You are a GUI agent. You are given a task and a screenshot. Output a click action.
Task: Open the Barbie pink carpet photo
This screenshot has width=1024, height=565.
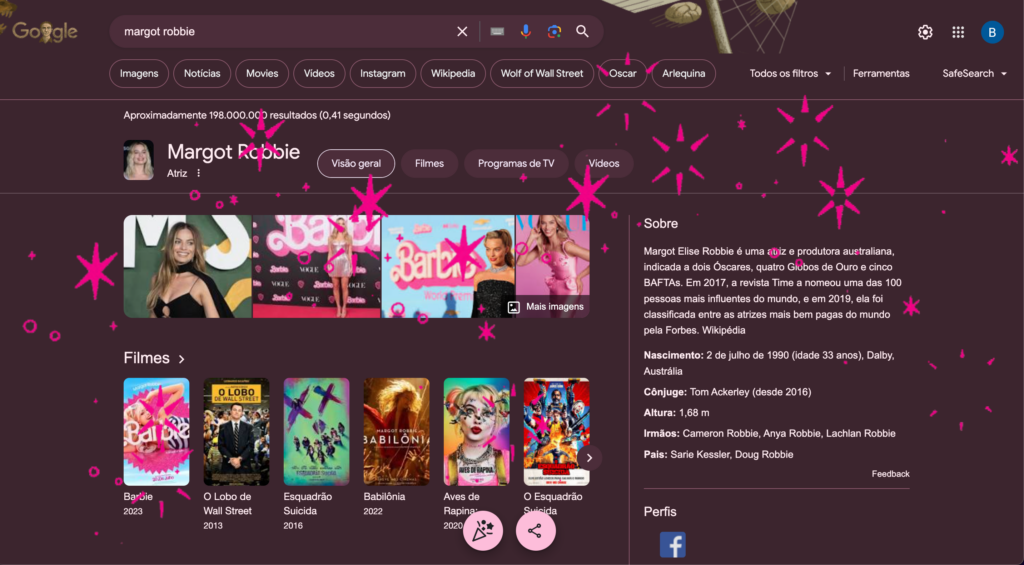(317, 266)
